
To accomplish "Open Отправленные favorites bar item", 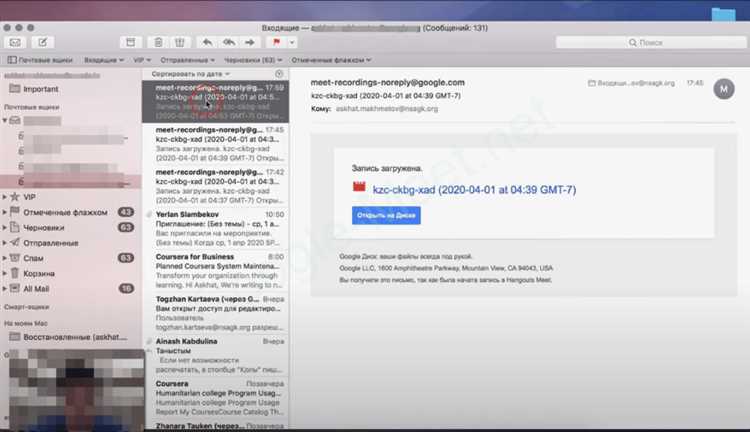I will [x=184, y=61].
